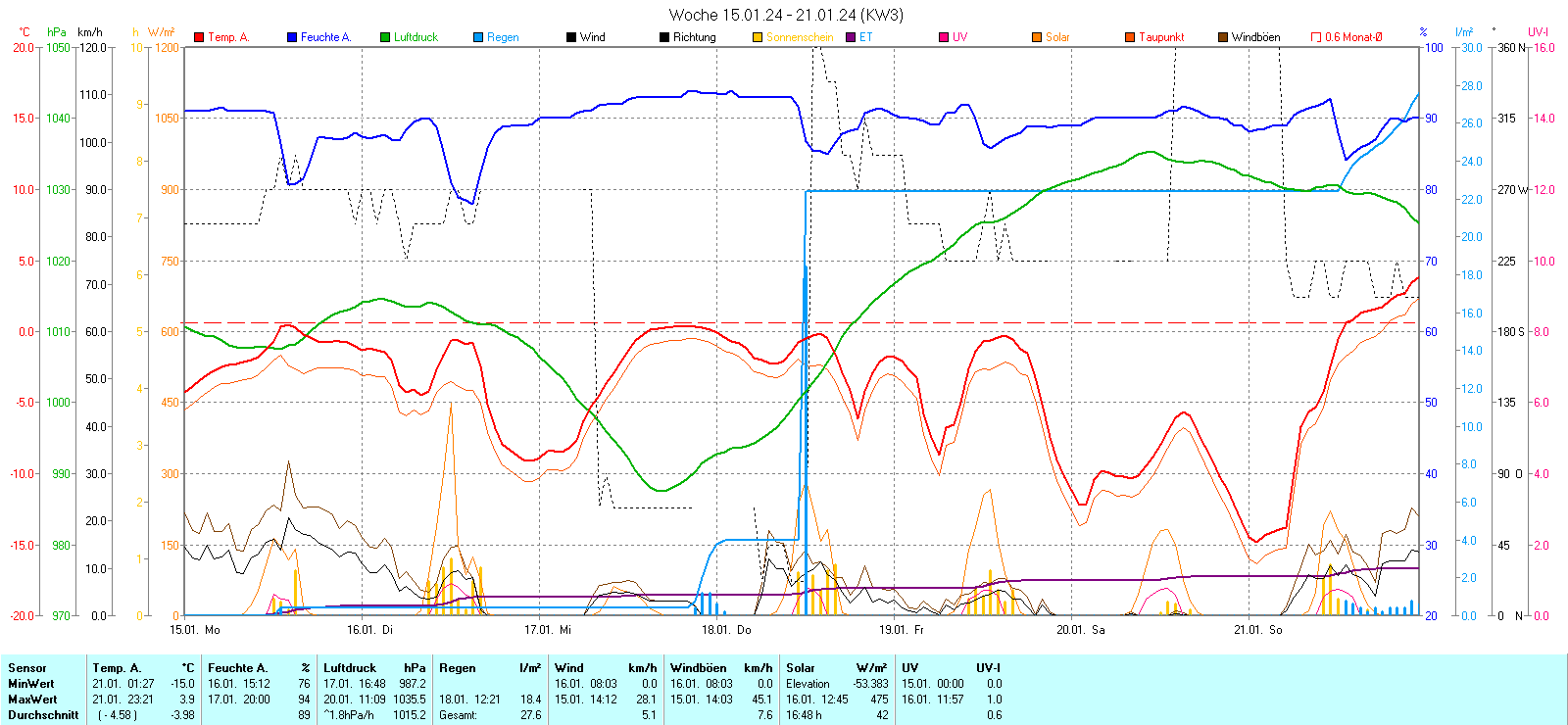Click the Taupunkt legend label
The height and width of the screenshot is (725, 1568).
(x=1161, y=37)
